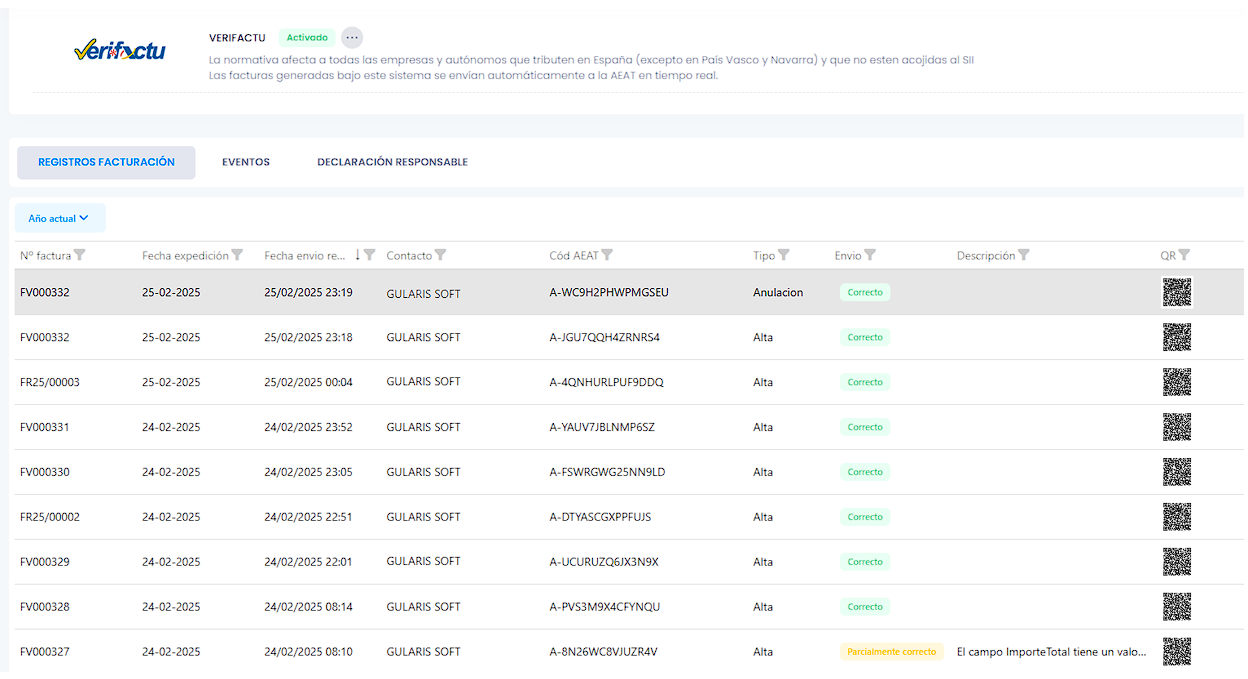Sort by the Envío column header
The height and width of the screenshot is (679, 1248).
[848, 256]
